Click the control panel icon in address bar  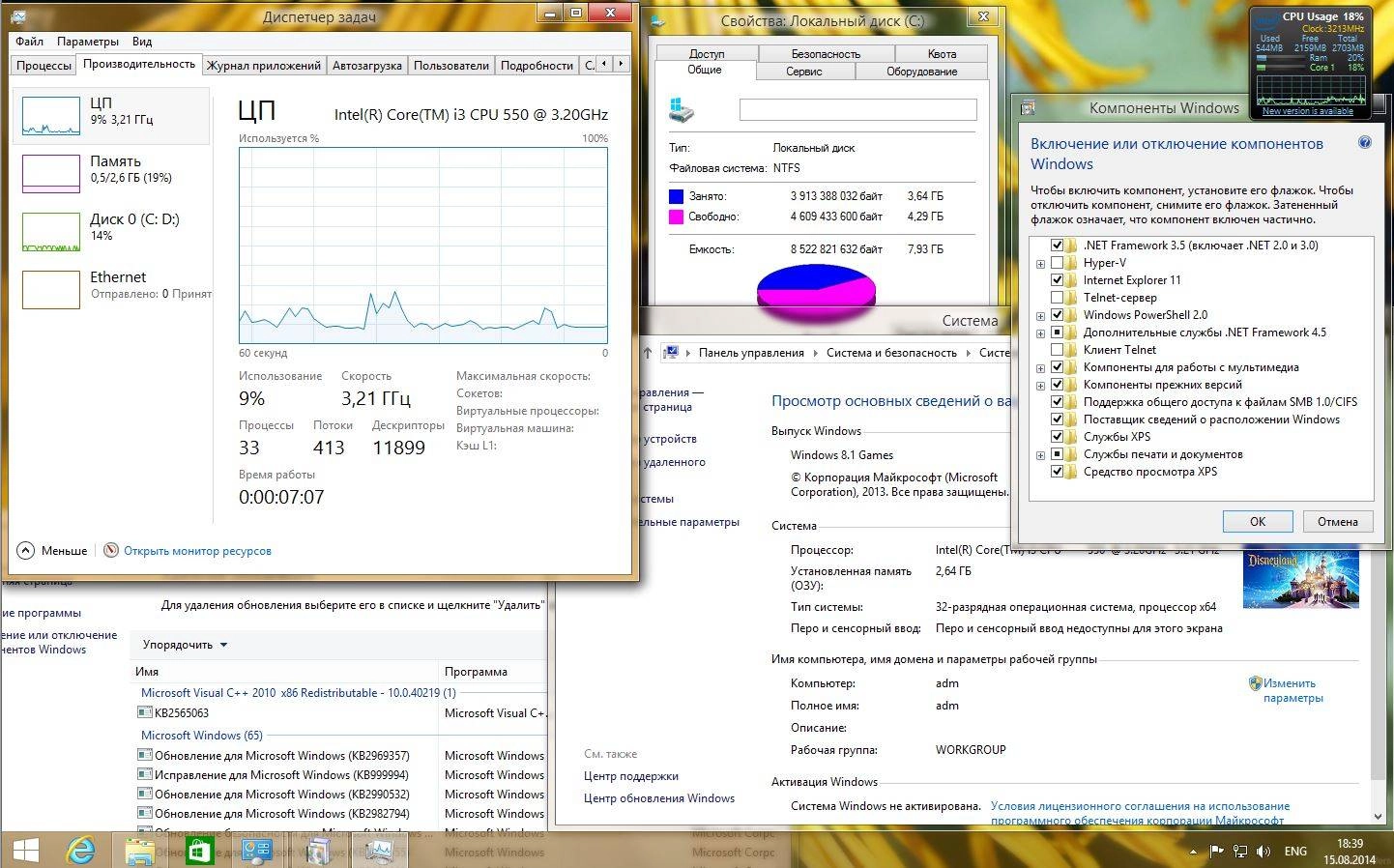point(670,353)
